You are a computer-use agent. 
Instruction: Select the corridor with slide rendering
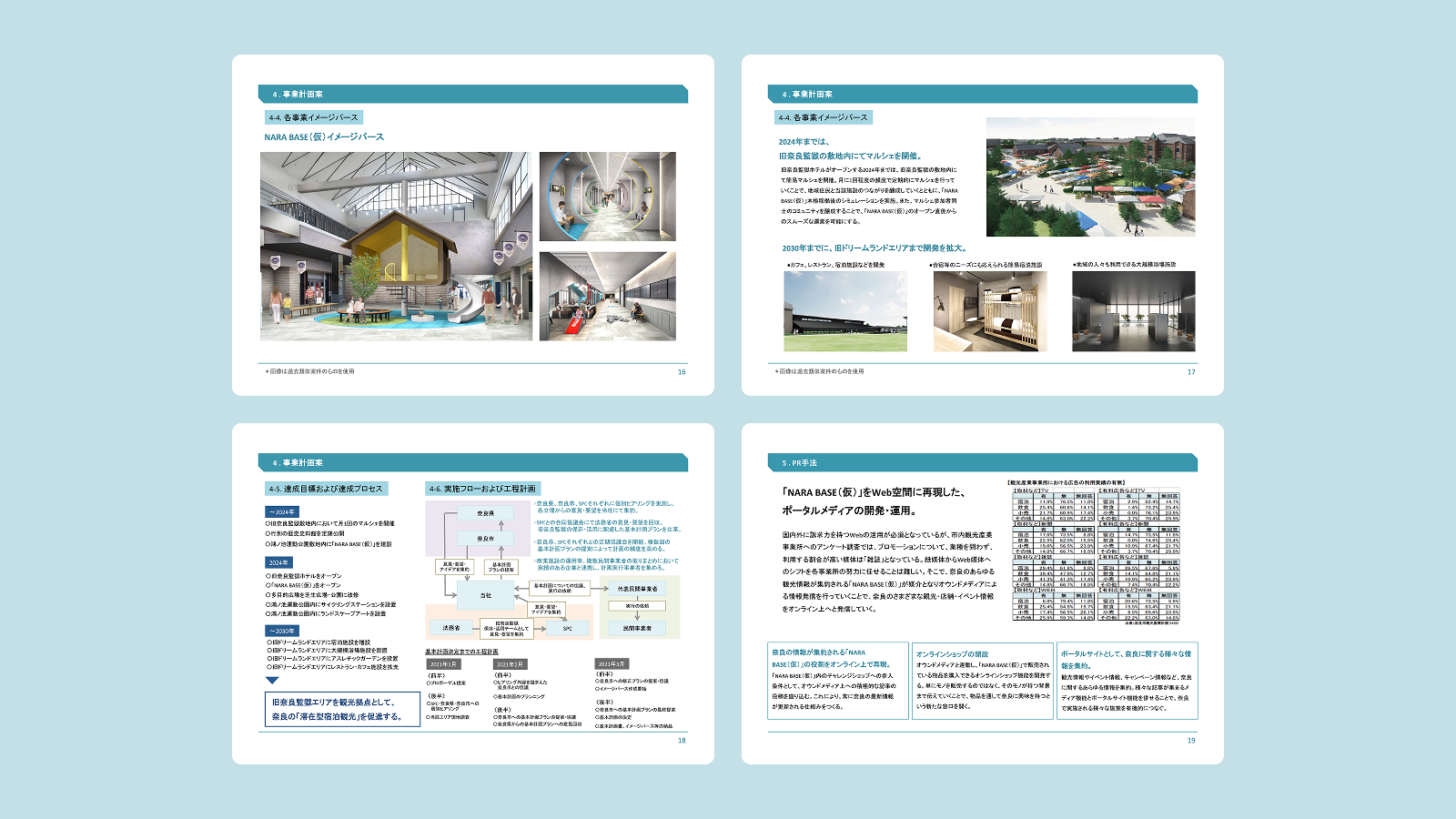click(x=607, y=296)
